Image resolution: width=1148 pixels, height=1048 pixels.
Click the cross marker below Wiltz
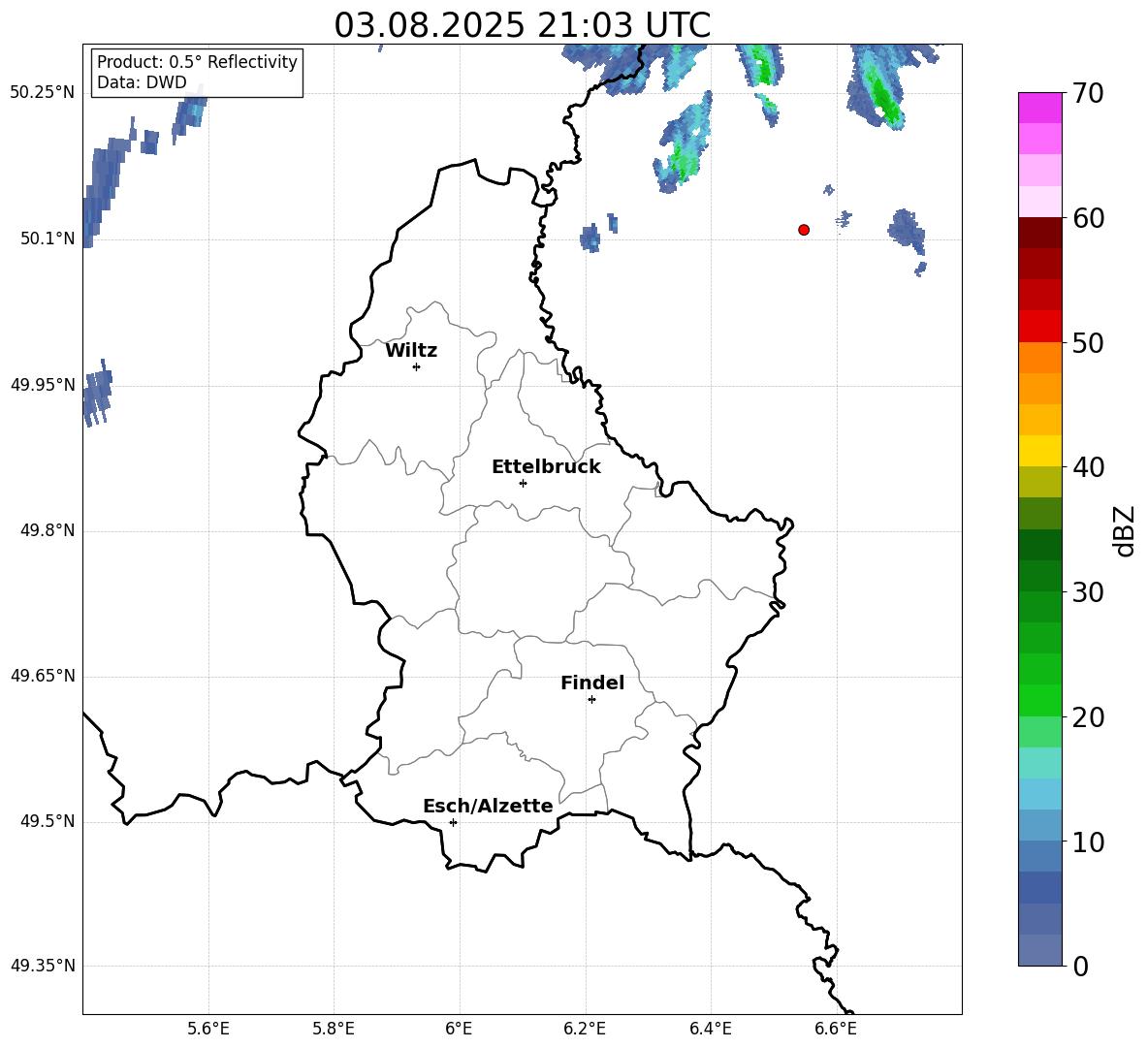tap(417, 366)
